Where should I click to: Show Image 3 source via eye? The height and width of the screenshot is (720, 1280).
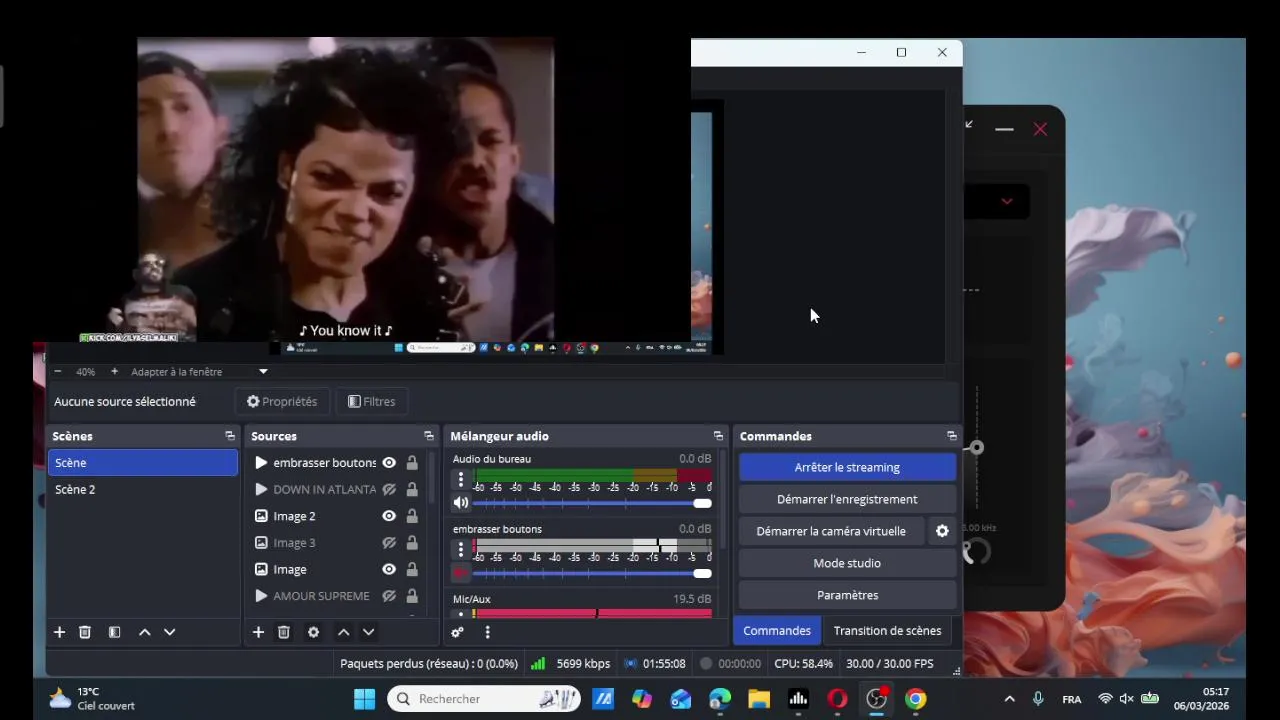click(389, 543)
